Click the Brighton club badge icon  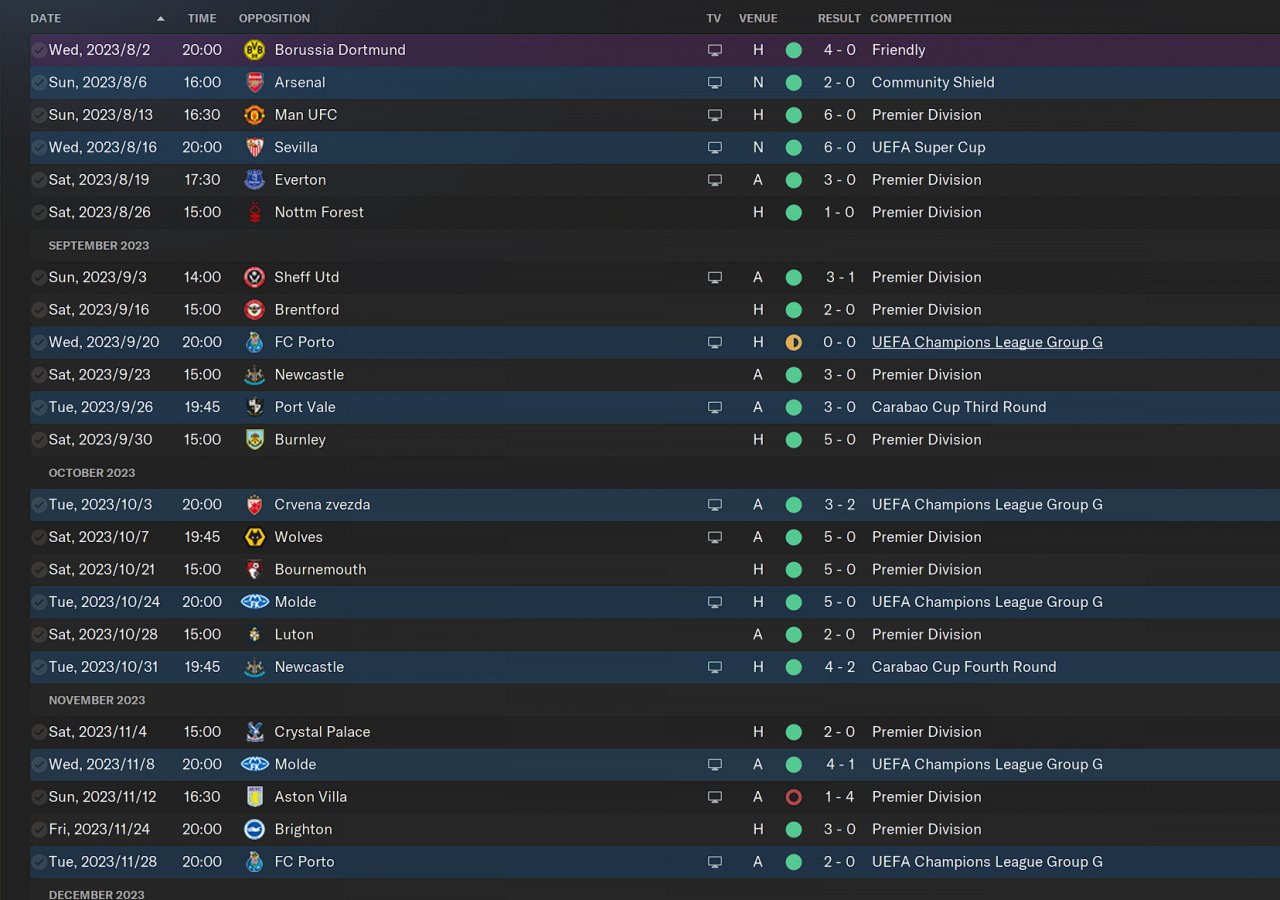(254, 829)
